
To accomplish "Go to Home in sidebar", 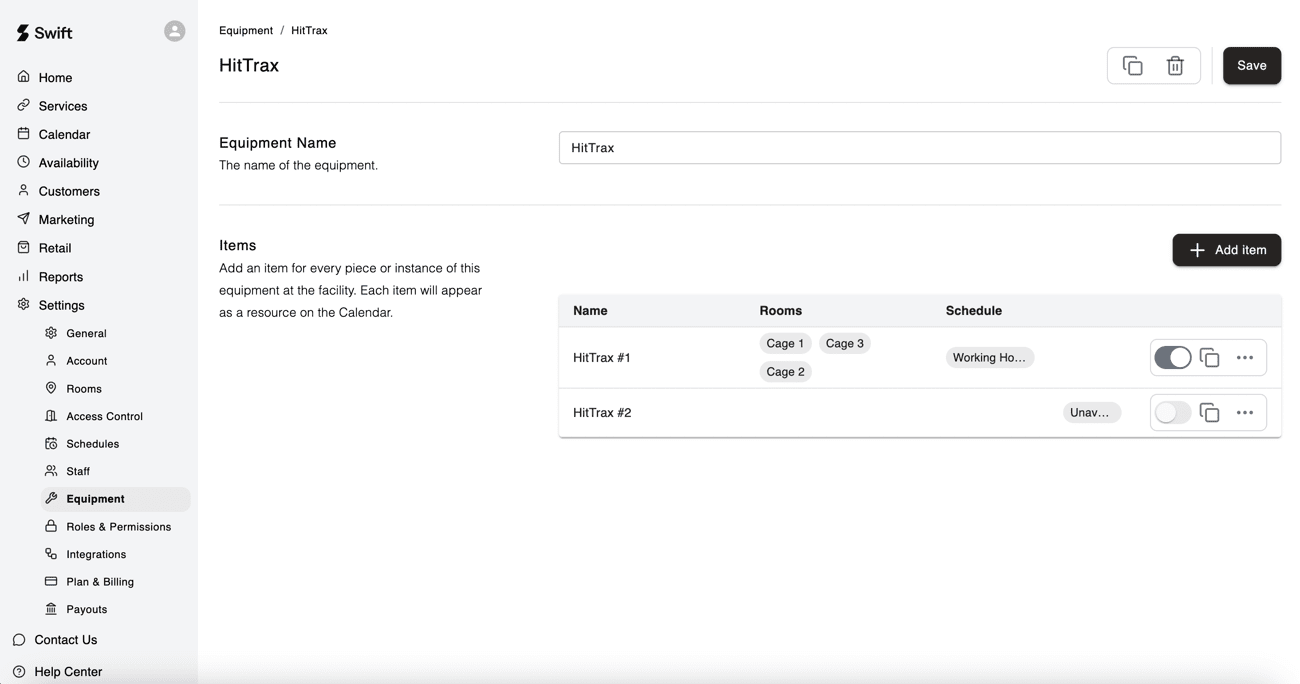I will point(55,77).
